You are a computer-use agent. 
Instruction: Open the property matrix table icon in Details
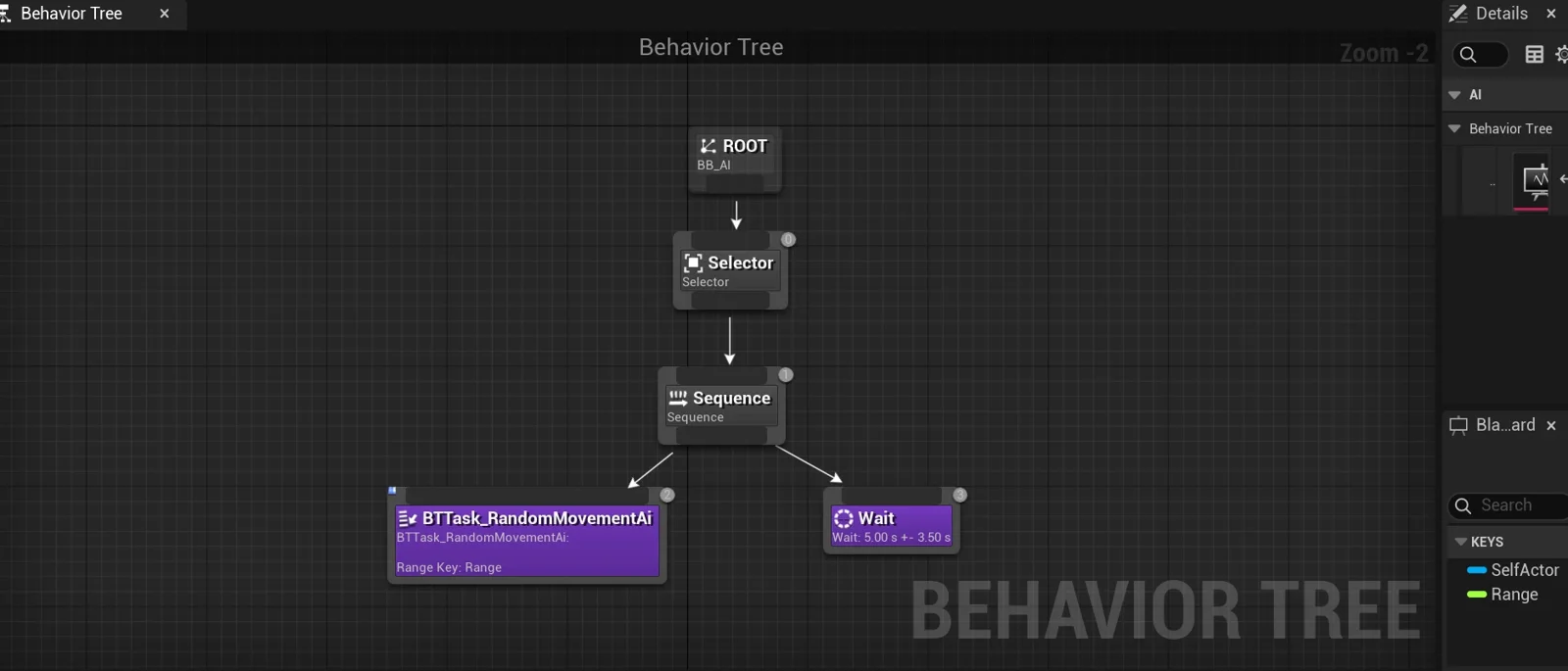pos(1535,55)
